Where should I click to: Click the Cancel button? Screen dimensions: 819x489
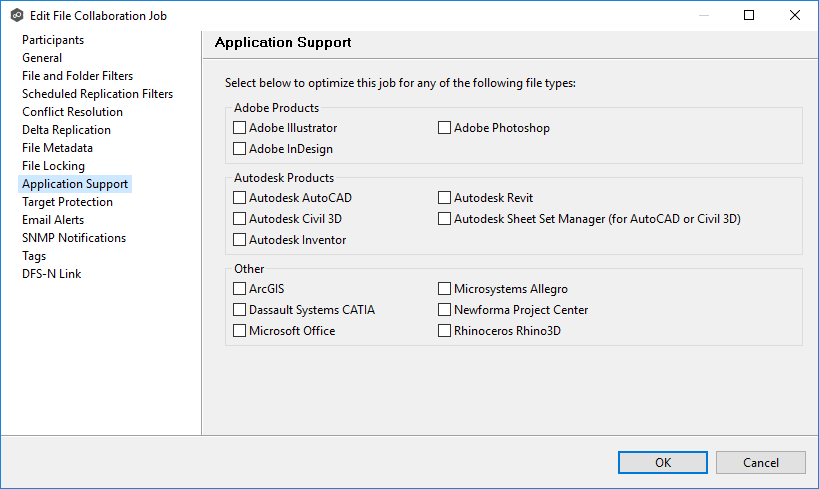point(760,462)
